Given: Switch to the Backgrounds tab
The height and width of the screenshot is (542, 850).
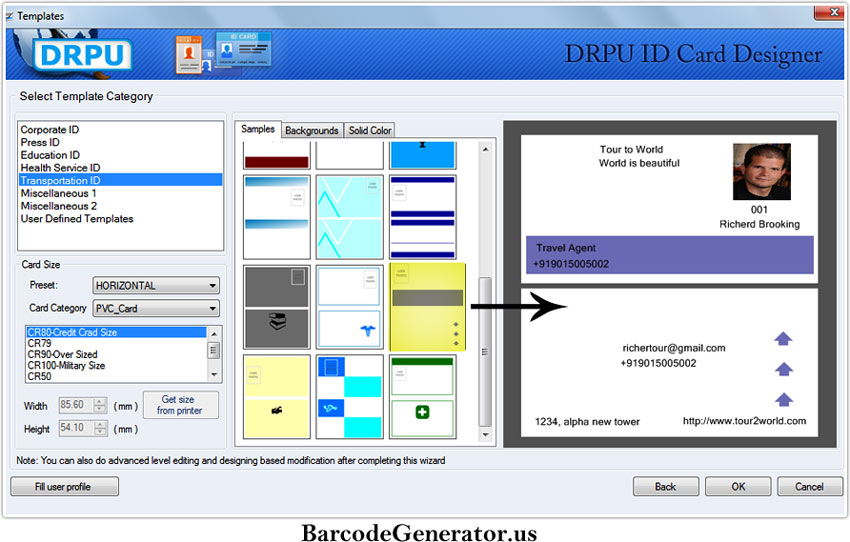Looking at the screenshot, I should coord(312,131).
